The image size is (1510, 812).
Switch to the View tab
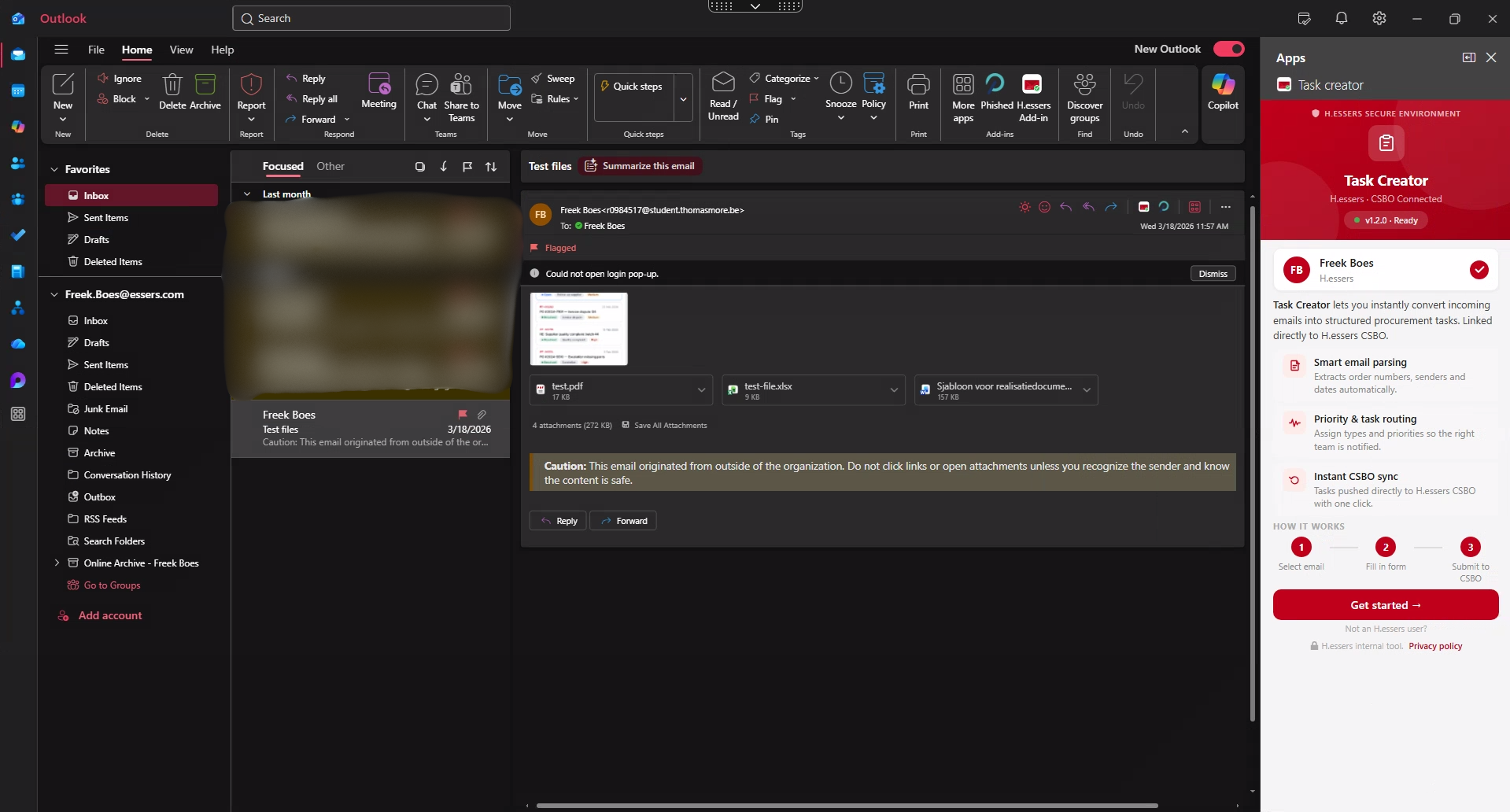[x=181, y=50]
